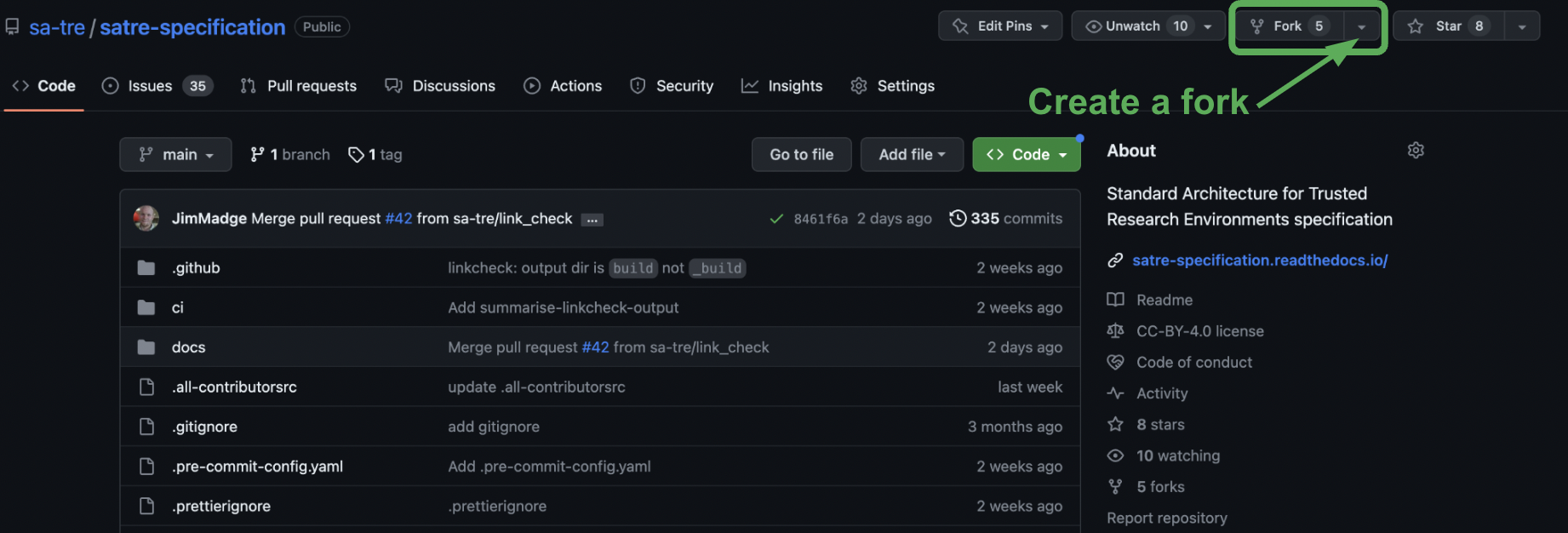Open 'Add .pre-commit-config.yaml' commit message
Viewport: 1568px width, 533px height.
click(x=549, y=467)
